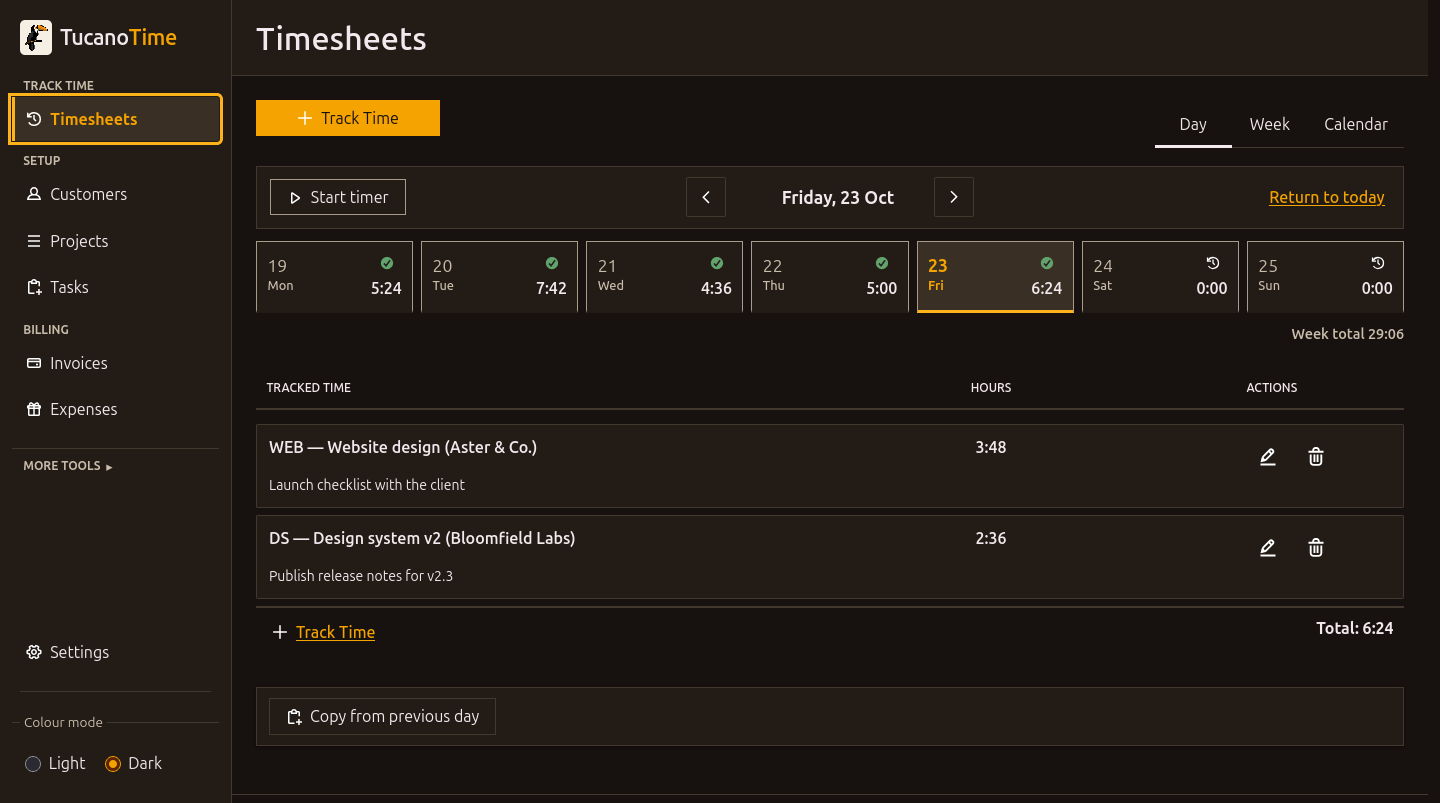The image size is (1440, 803).
Task: Switch to the Calendar view tab
Action: pos(1356,125)
